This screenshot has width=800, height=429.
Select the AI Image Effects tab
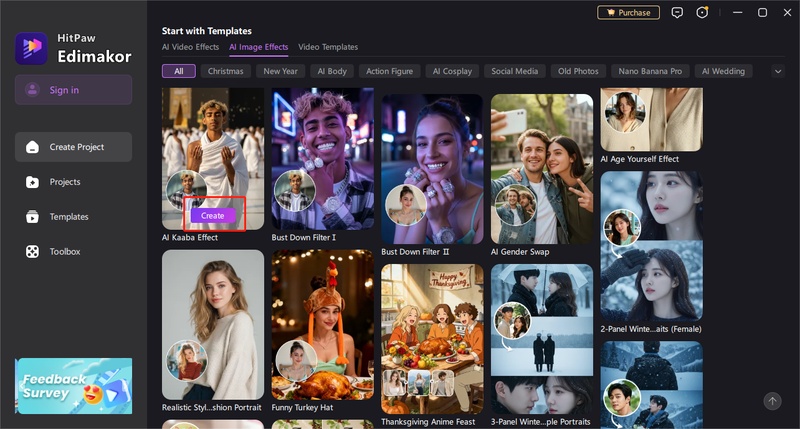click(259, 47)
